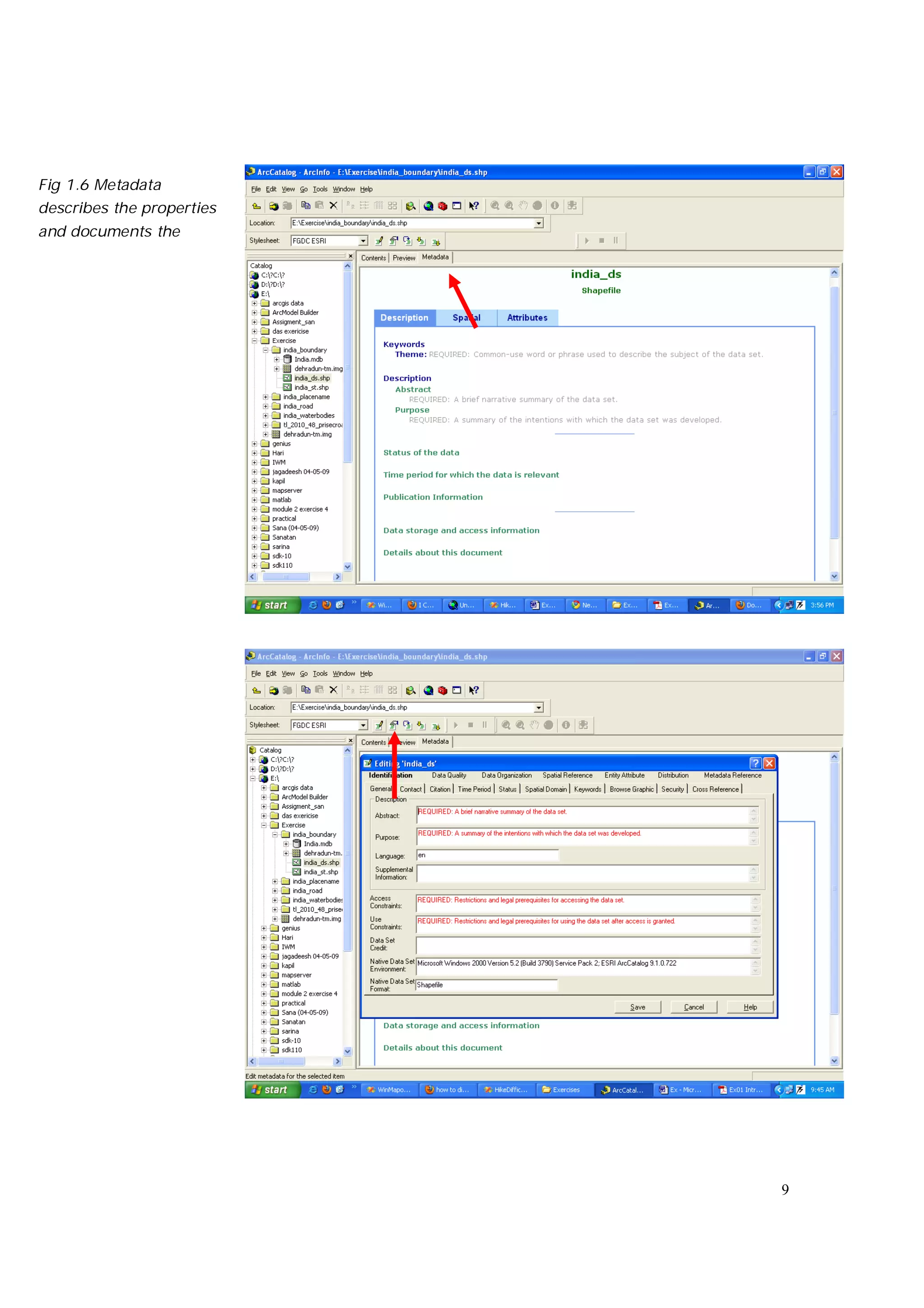This screenshot has height=1308, width=924.
Task: Select Attributes tab in metadata view
Action: 527,318
